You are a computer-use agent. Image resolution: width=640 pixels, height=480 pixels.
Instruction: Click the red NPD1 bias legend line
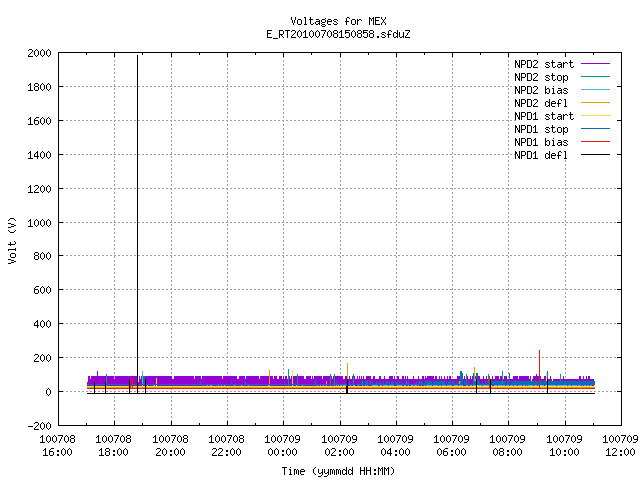pyautogui.click(x=595, y=142)
